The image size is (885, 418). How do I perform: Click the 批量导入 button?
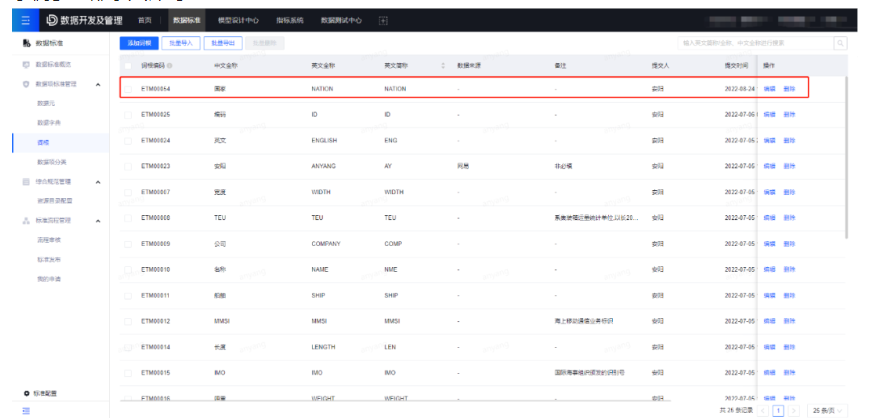click(181, 43)
